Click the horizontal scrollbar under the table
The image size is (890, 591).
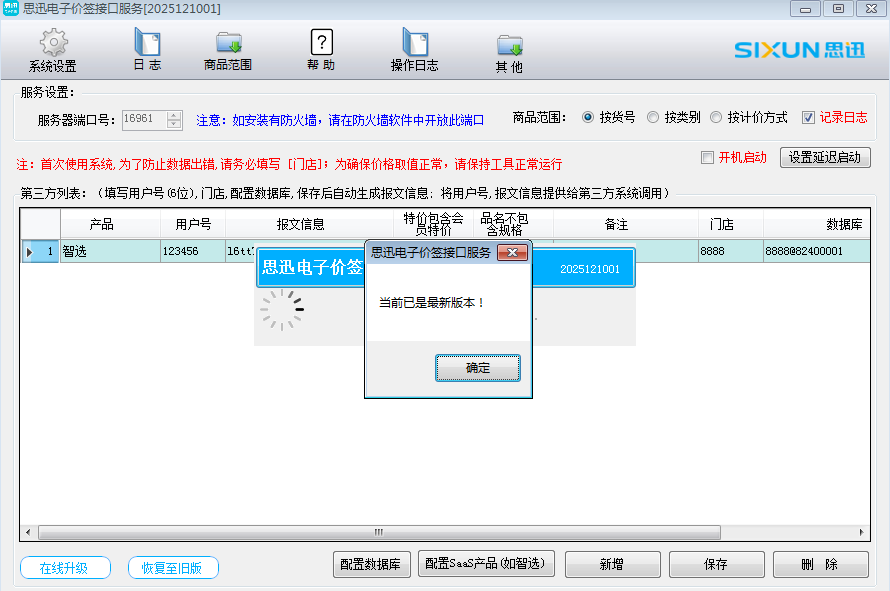click(x=378, y=533)
